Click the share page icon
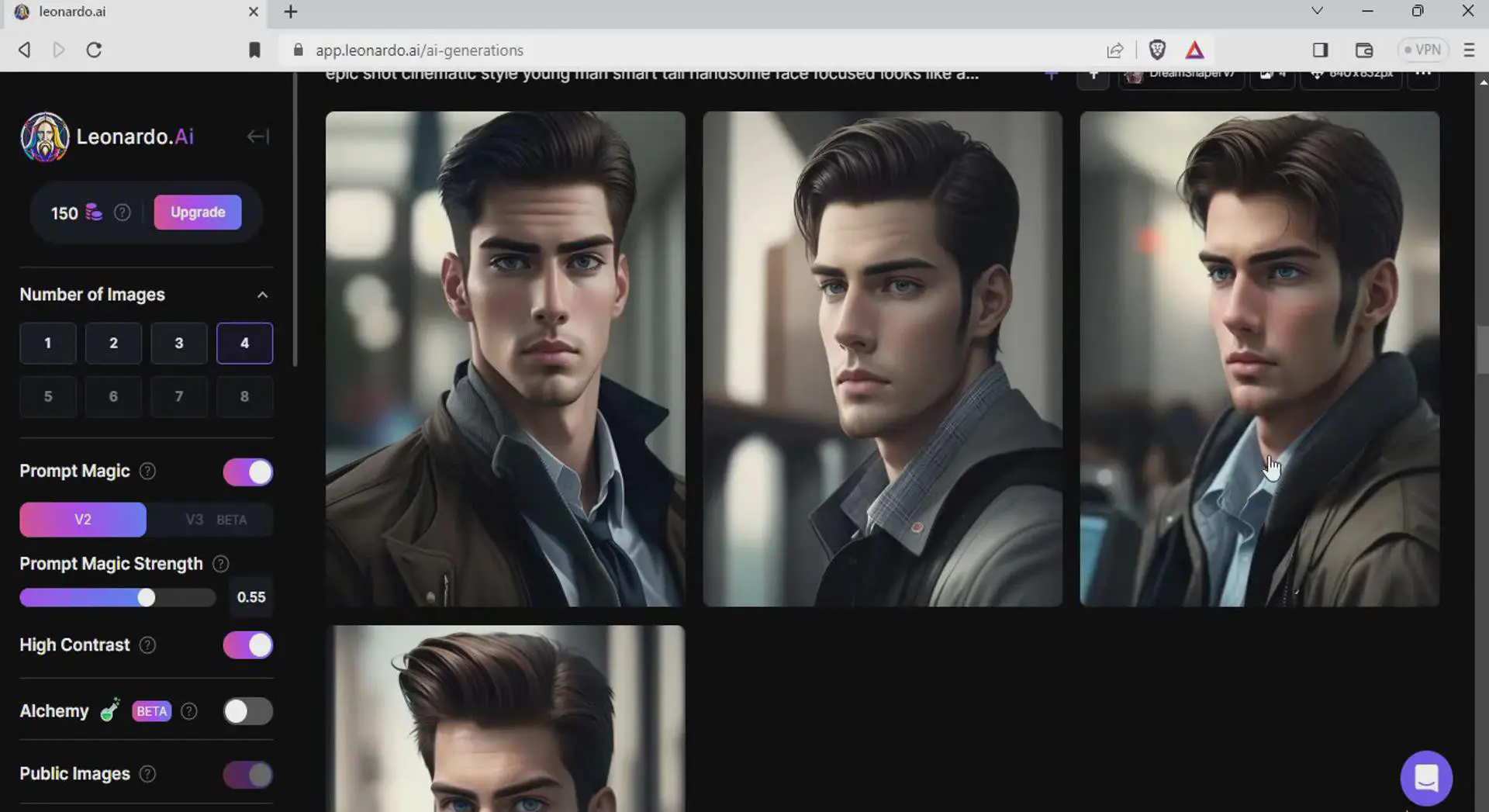The image size is (1489, 812). point(1114,50)
